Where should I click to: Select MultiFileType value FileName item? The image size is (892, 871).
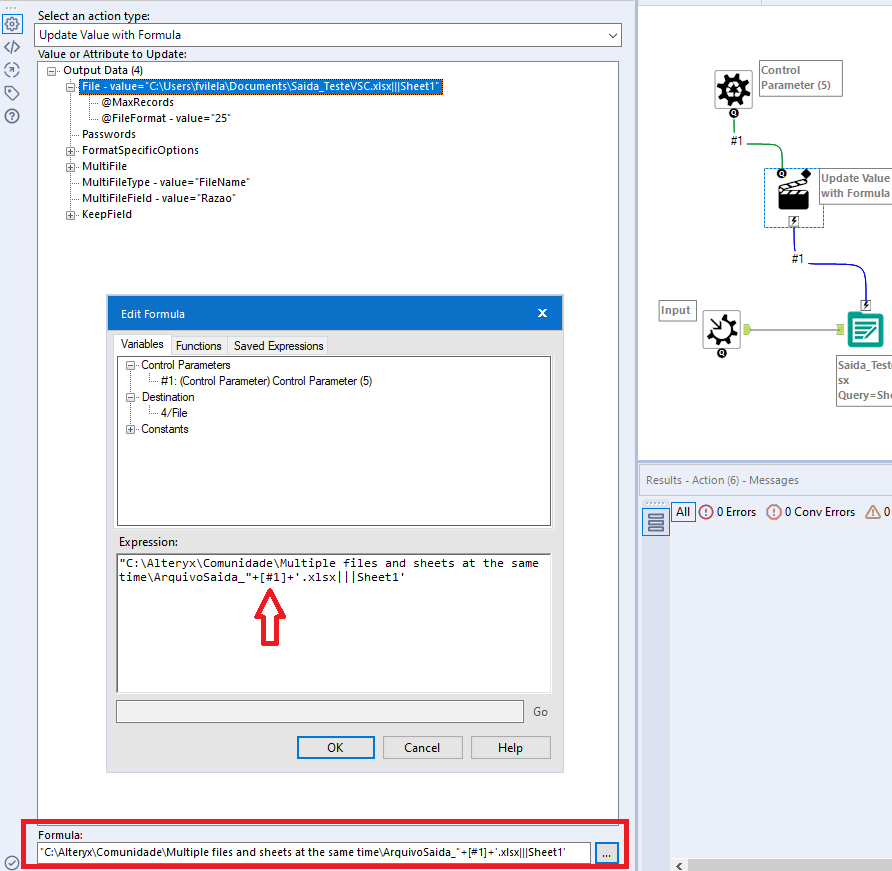(x=166, y=183)
